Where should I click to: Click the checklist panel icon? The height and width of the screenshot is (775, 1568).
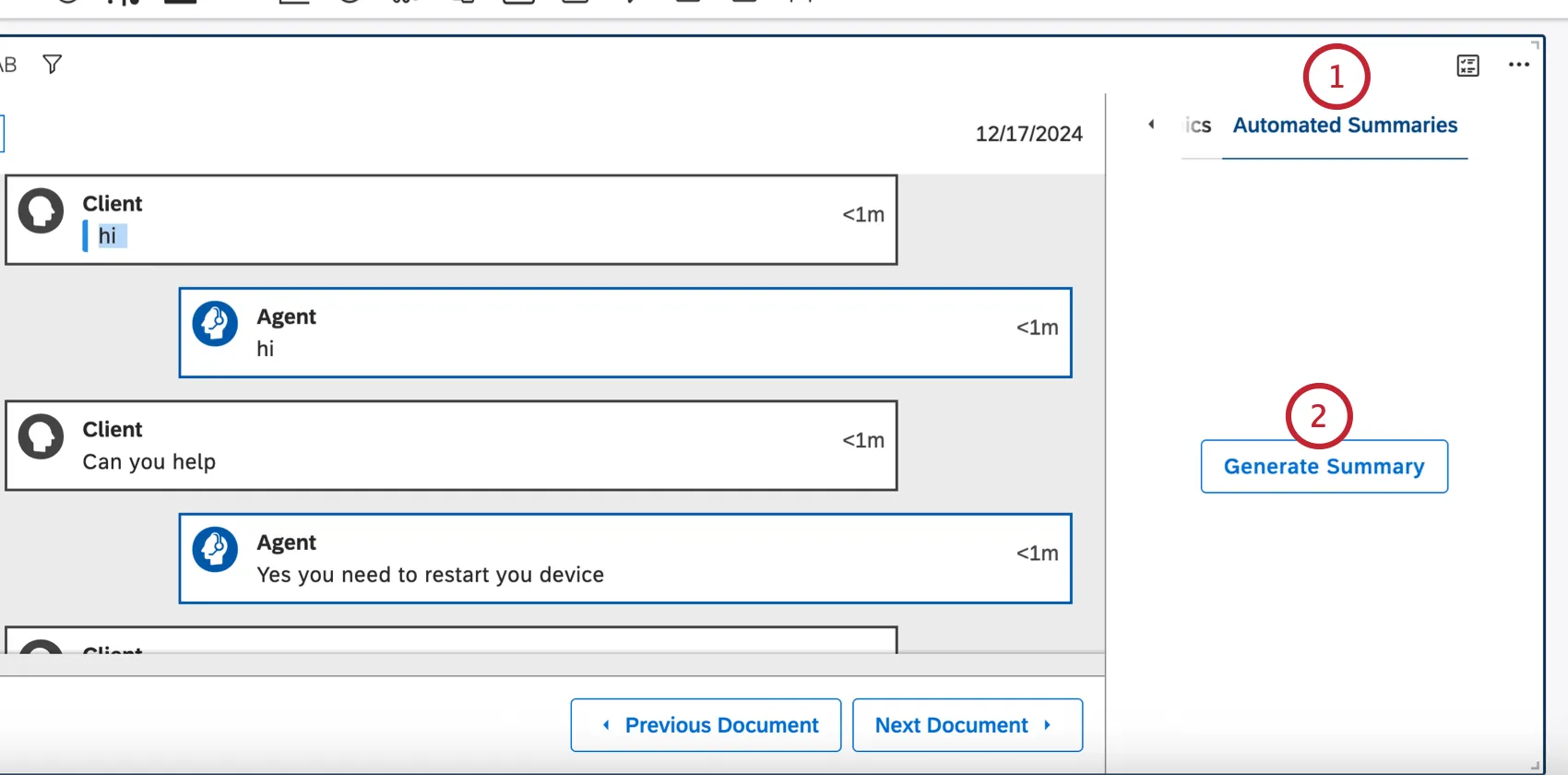[x=1467, y=66]
